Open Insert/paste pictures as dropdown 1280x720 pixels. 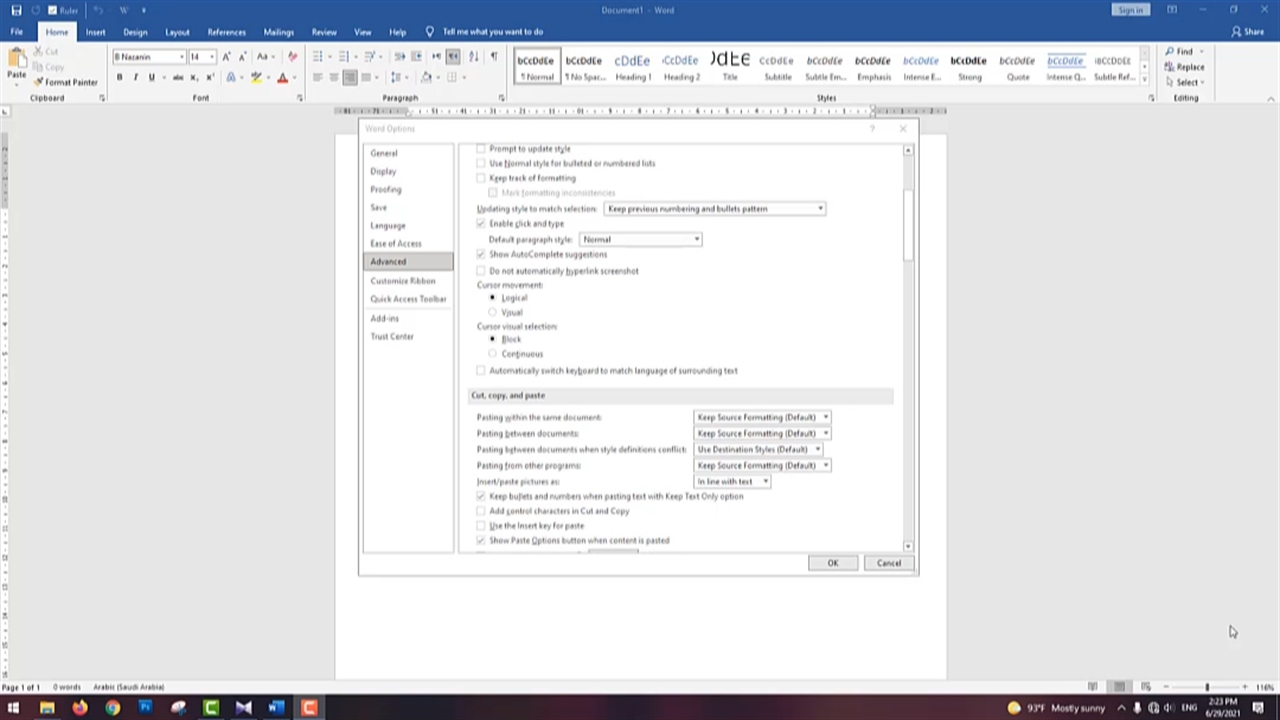coord(732,482)
